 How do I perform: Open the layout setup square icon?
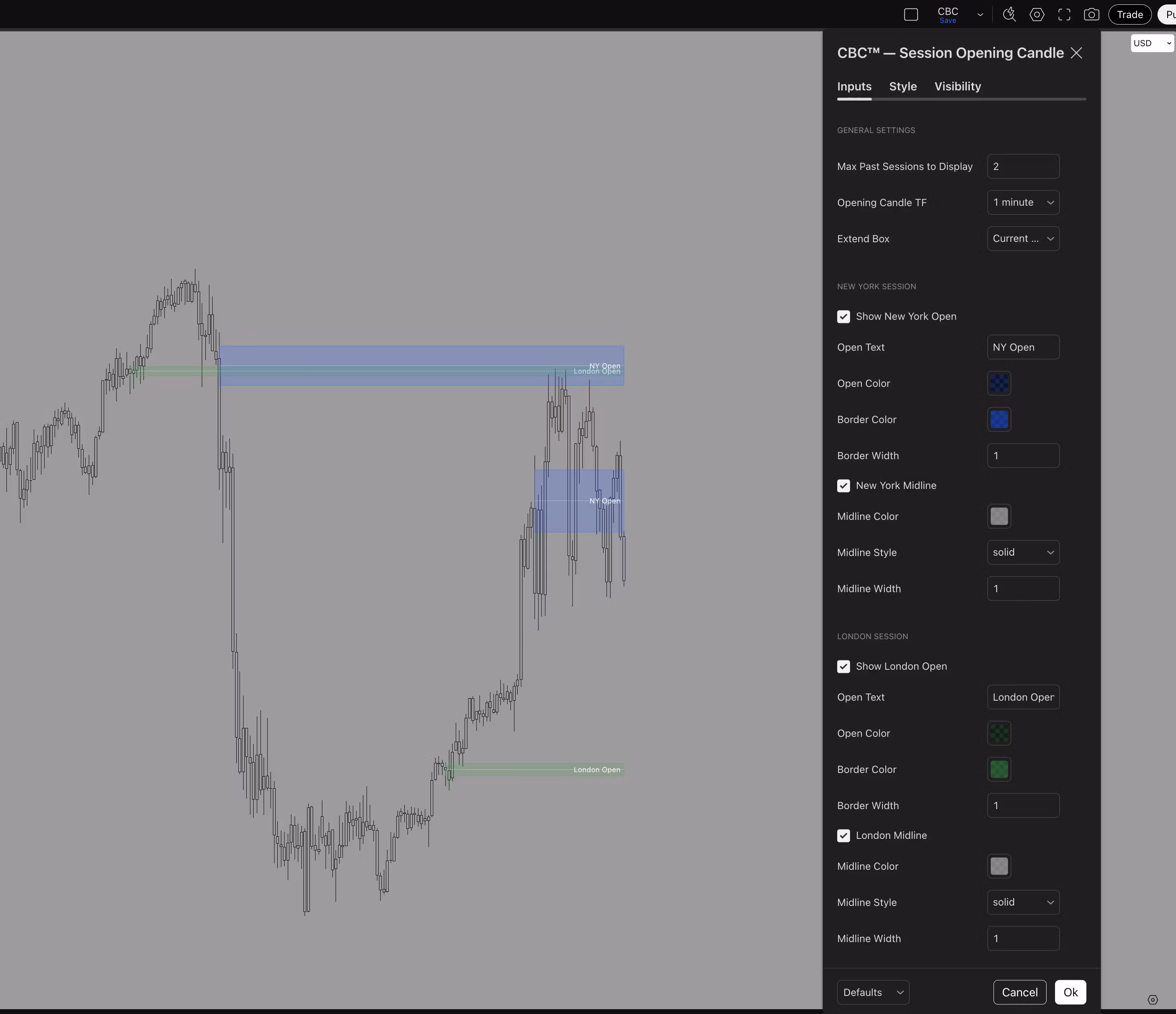coord(910,15)
